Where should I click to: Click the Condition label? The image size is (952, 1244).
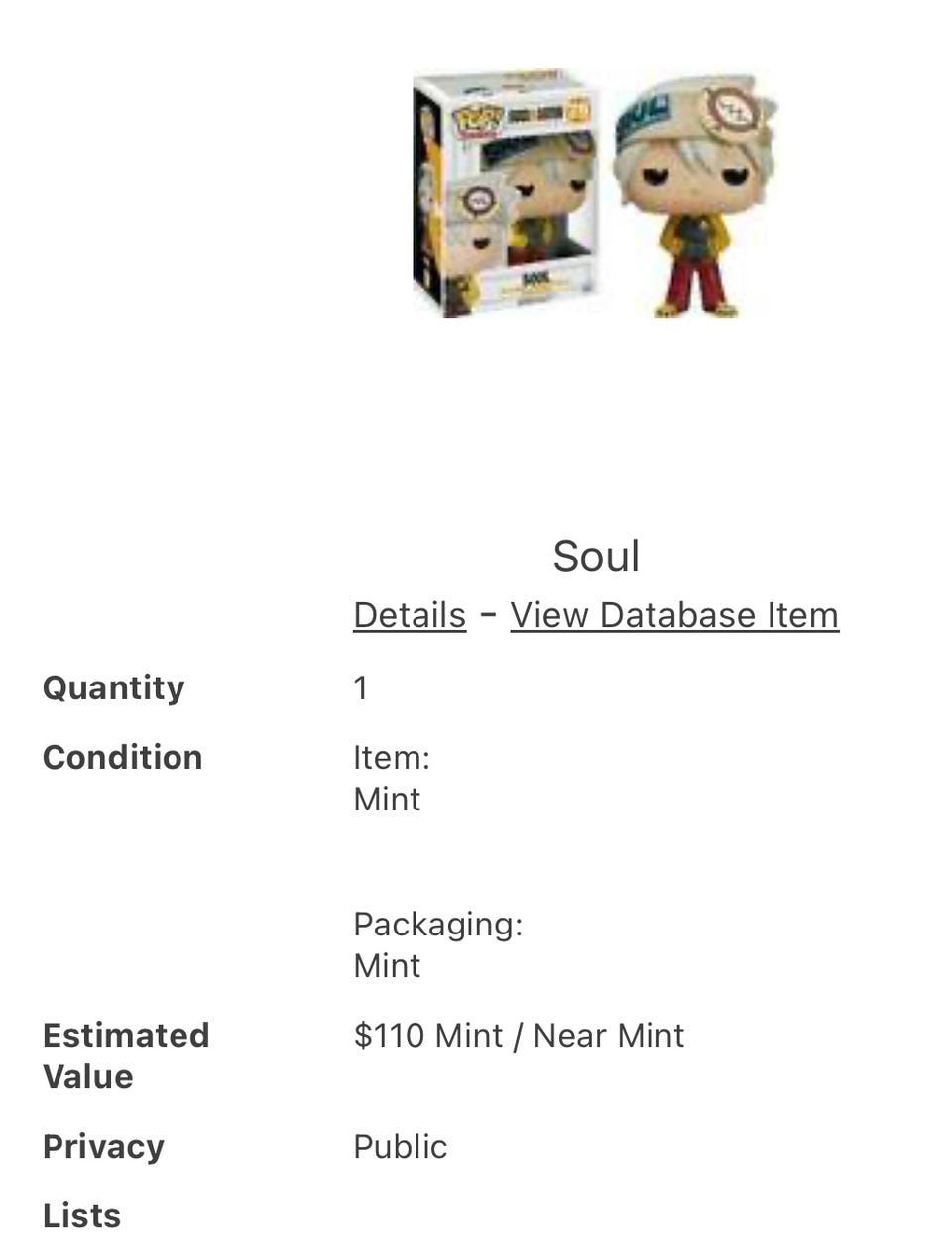122,757
